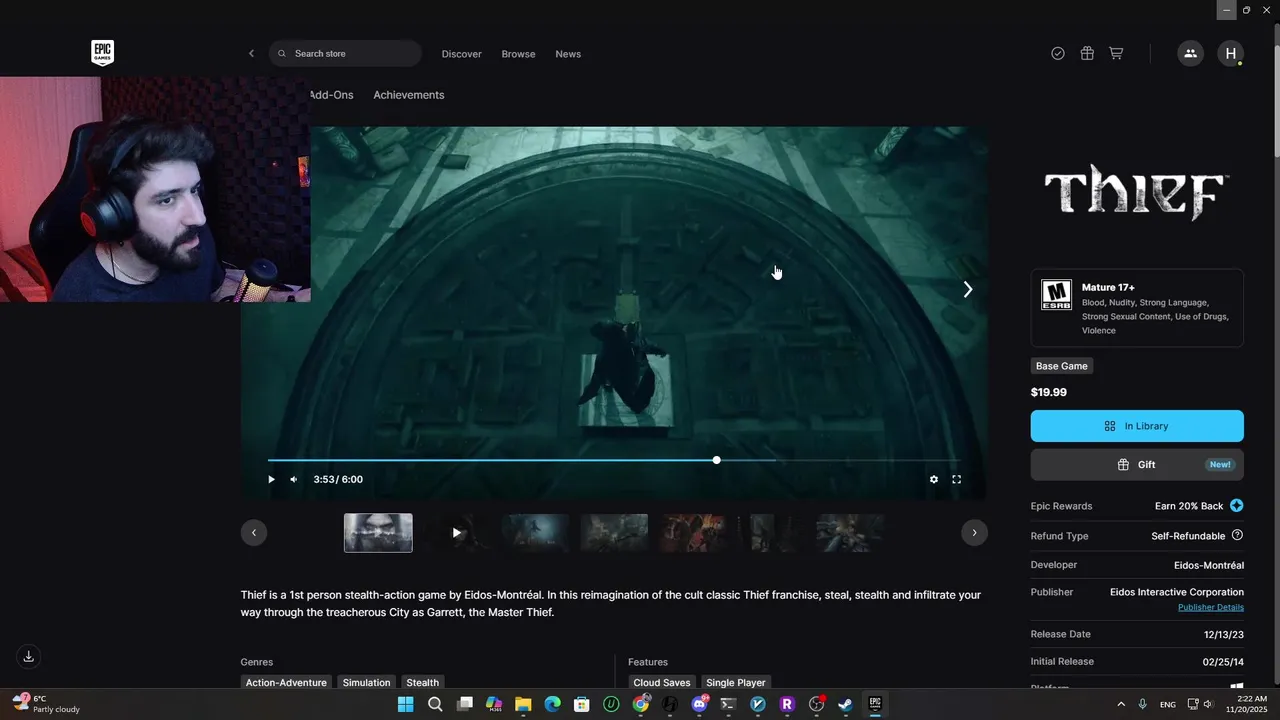Switch to the Achievements tab
This screenshot has width=1280, height=720.
pyautogui.click(x=409, y=95)
